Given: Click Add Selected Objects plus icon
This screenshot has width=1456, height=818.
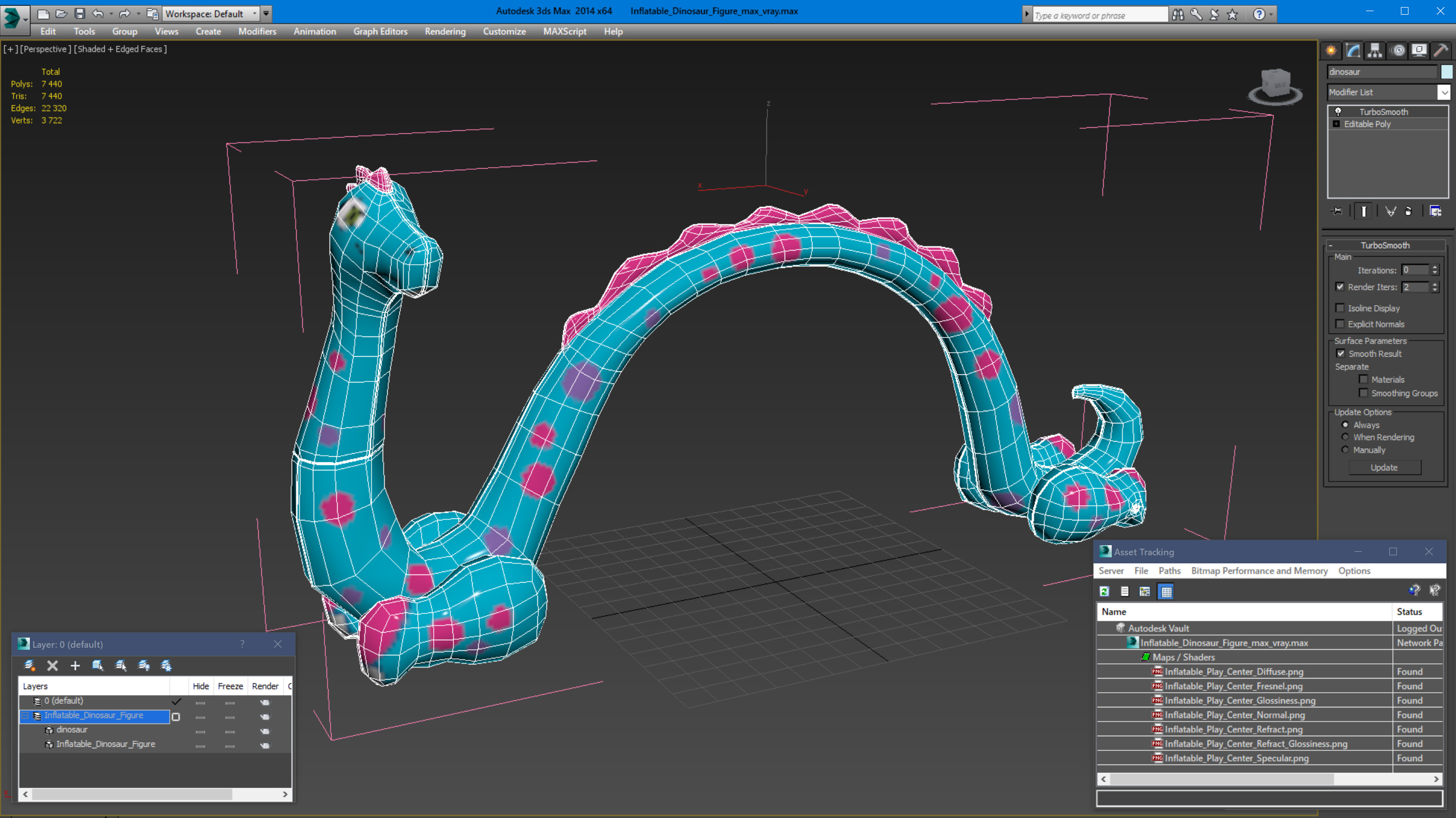Looking at the screenshot, I should point(75,665).
